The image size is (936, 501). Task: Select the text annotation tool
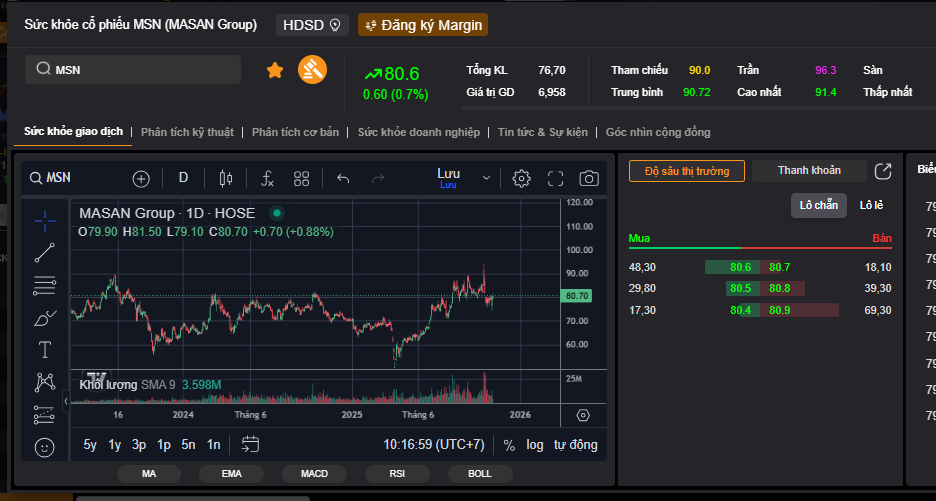(44, 349)
